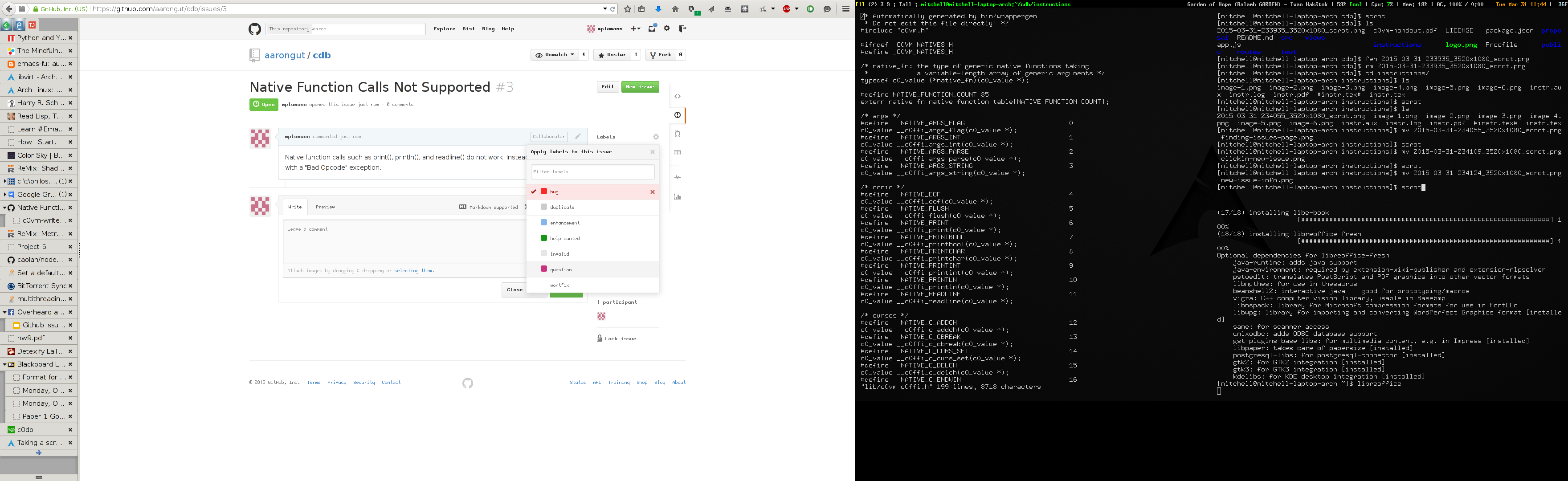This screenshot has width=1568, height=481.
Task: Open the Graphs bar chart icon
Action: click(x=678, y=197)
